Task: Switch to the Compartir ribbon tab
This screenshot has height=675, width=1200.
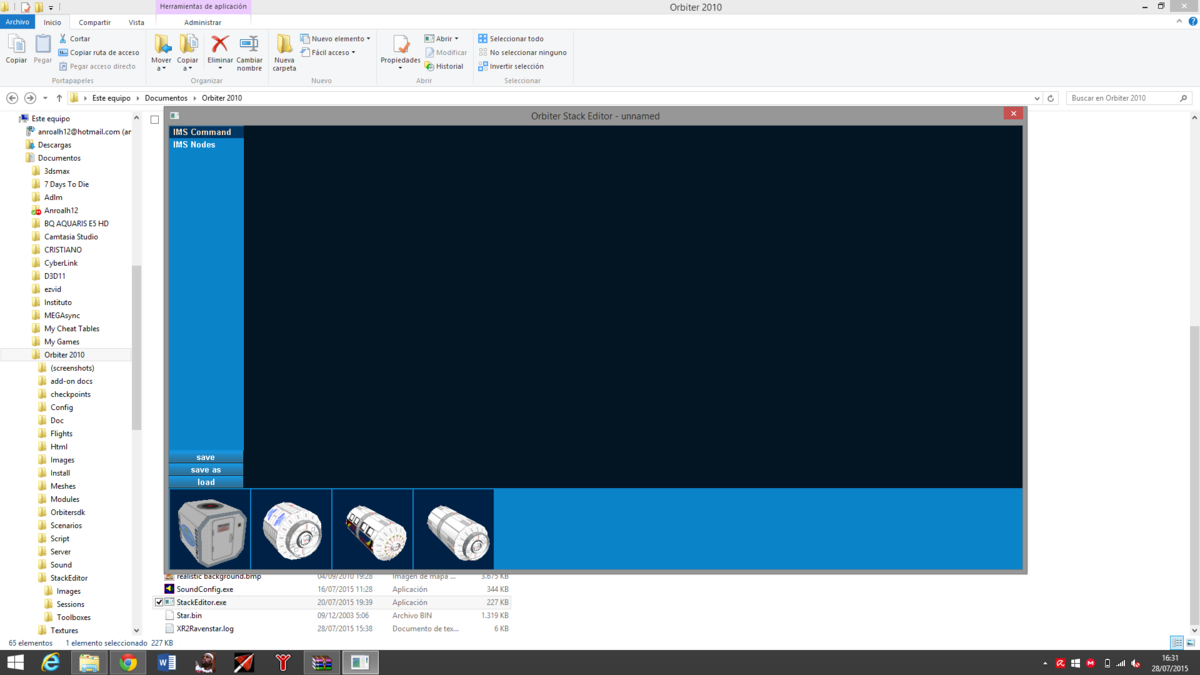Action: click(95, 22)
